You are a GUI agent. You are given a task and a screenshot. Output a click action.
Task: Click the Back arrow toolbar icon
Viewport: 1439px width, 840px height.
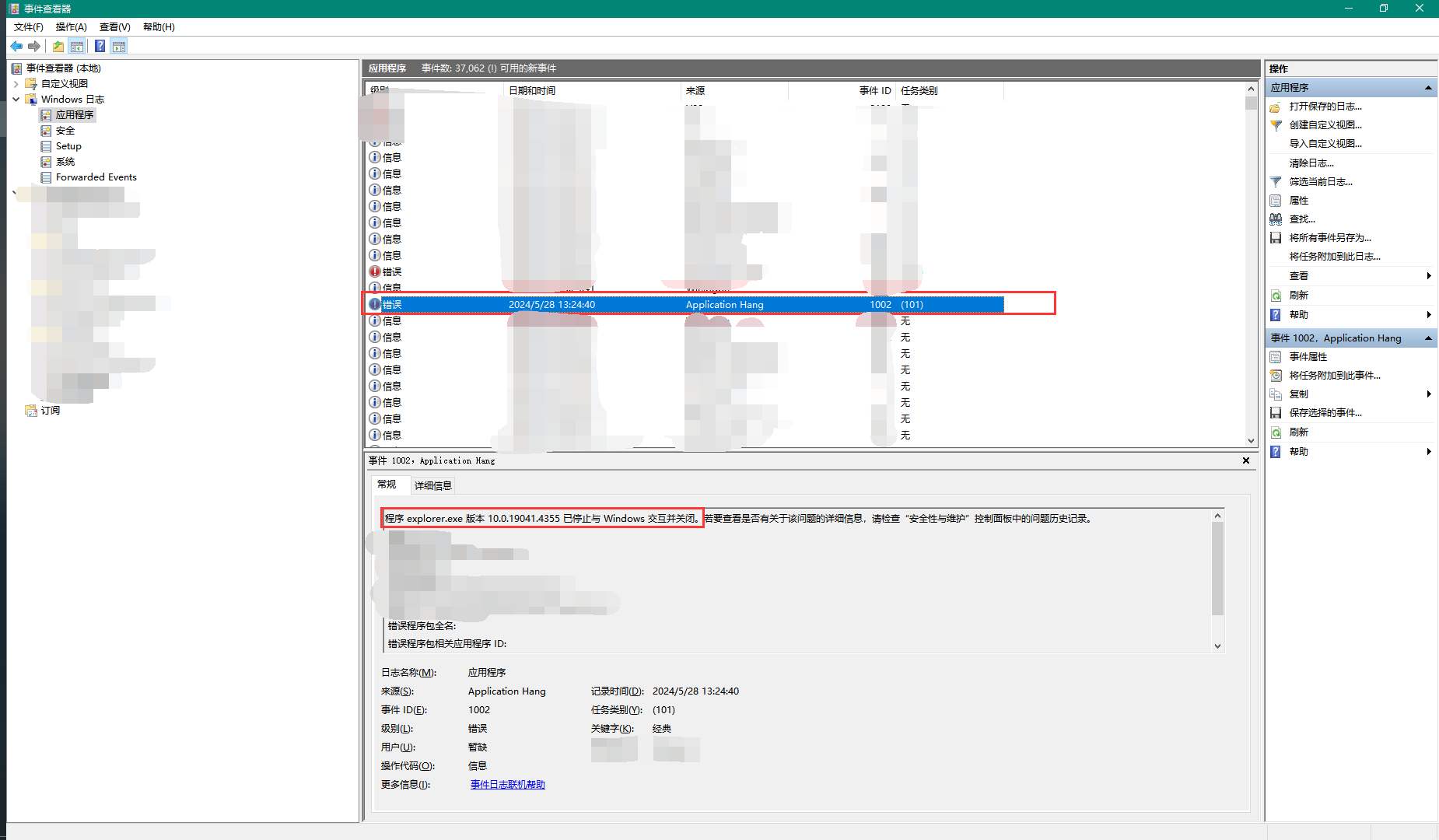coord(16,47)
